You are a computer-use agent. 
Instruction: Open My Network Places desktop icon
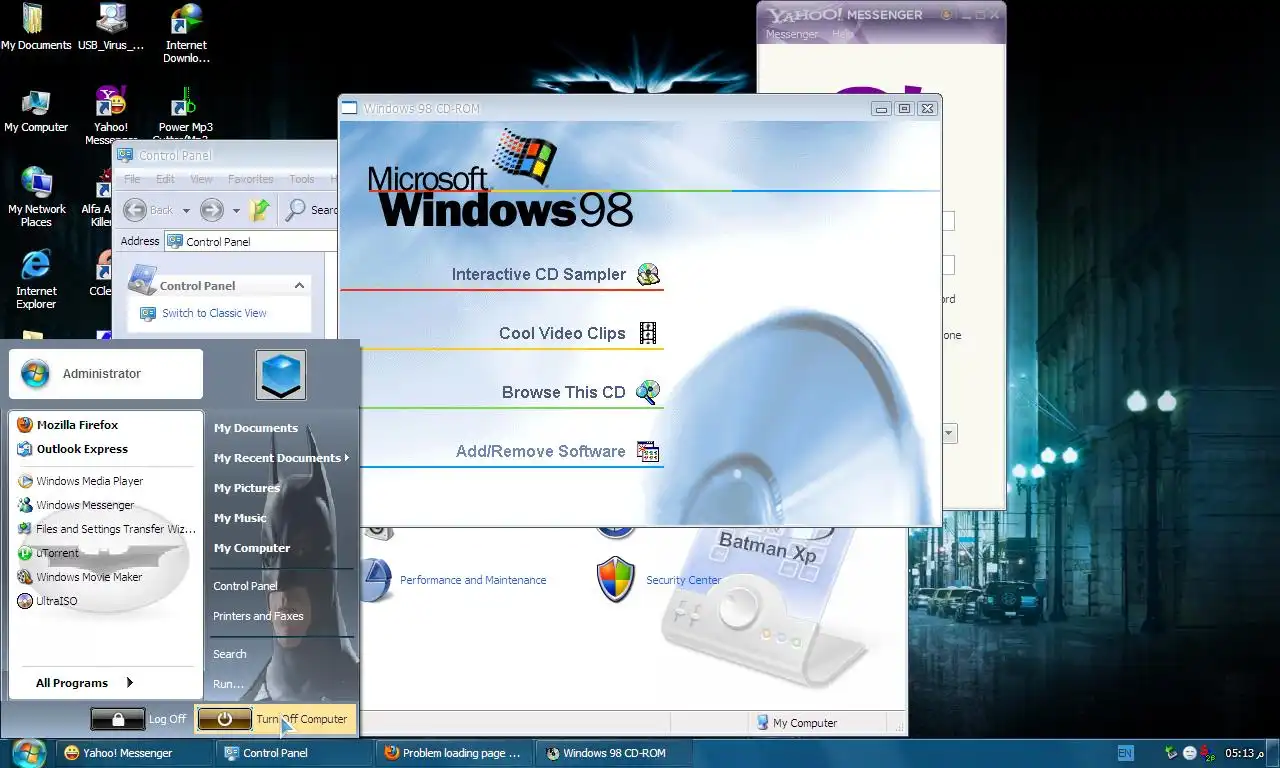pyautogui.click(x=36, y=197)
